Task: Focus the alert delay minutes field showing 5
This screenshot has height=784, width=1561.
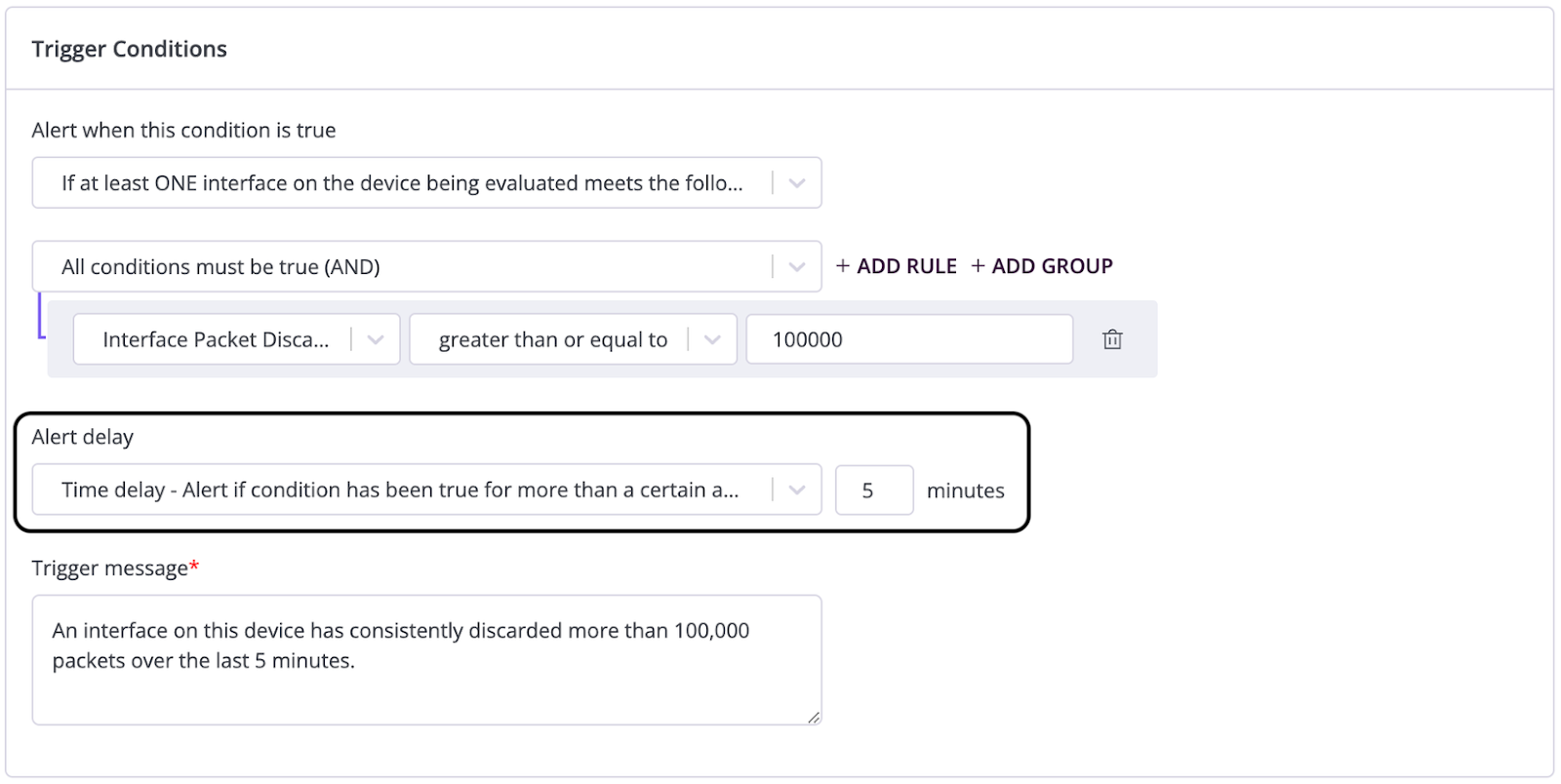Action: point(873,490)
